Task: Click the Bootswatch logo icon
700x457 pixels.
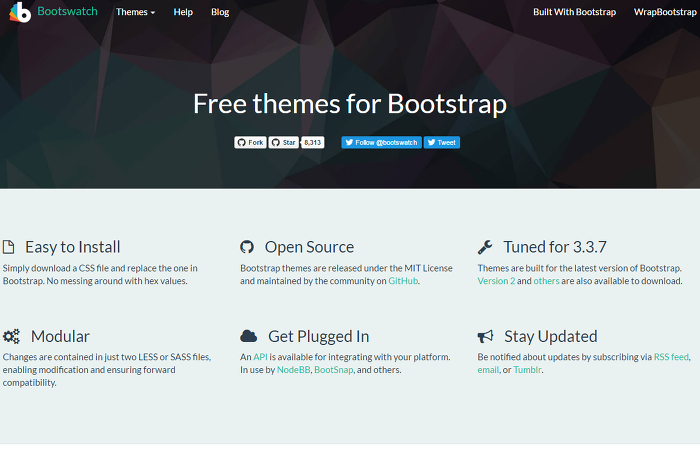Action: [20, 12]
